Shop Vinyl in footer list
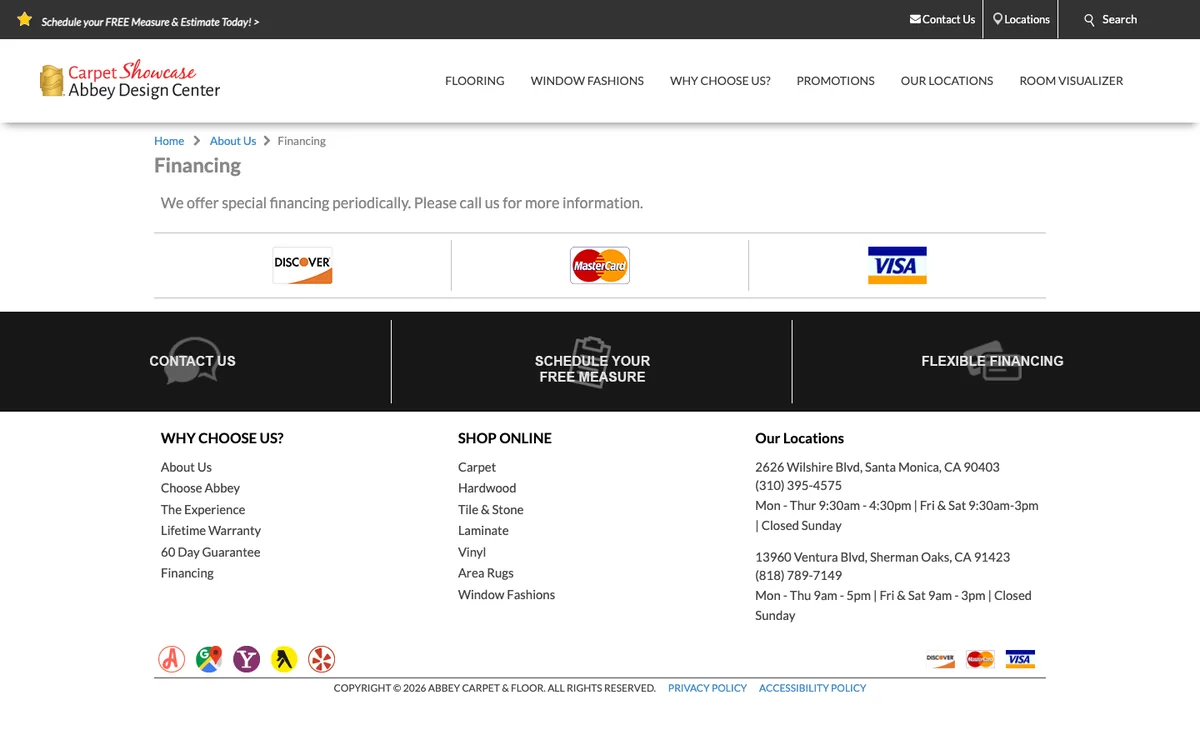Viewport: 1200px width, 750px height. pos(472,552)
